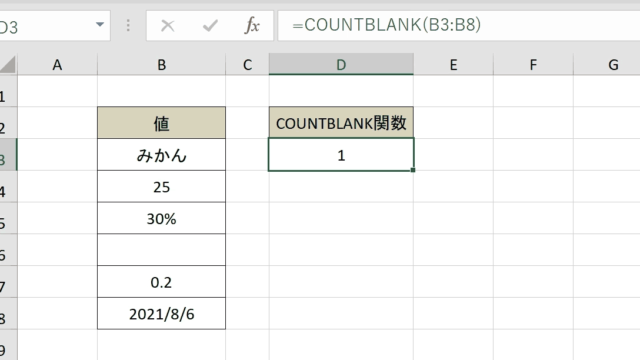Viewport: 640px width, 360px height.
Task: Select the cell containing みかん
Action: (x=162, y=155)
